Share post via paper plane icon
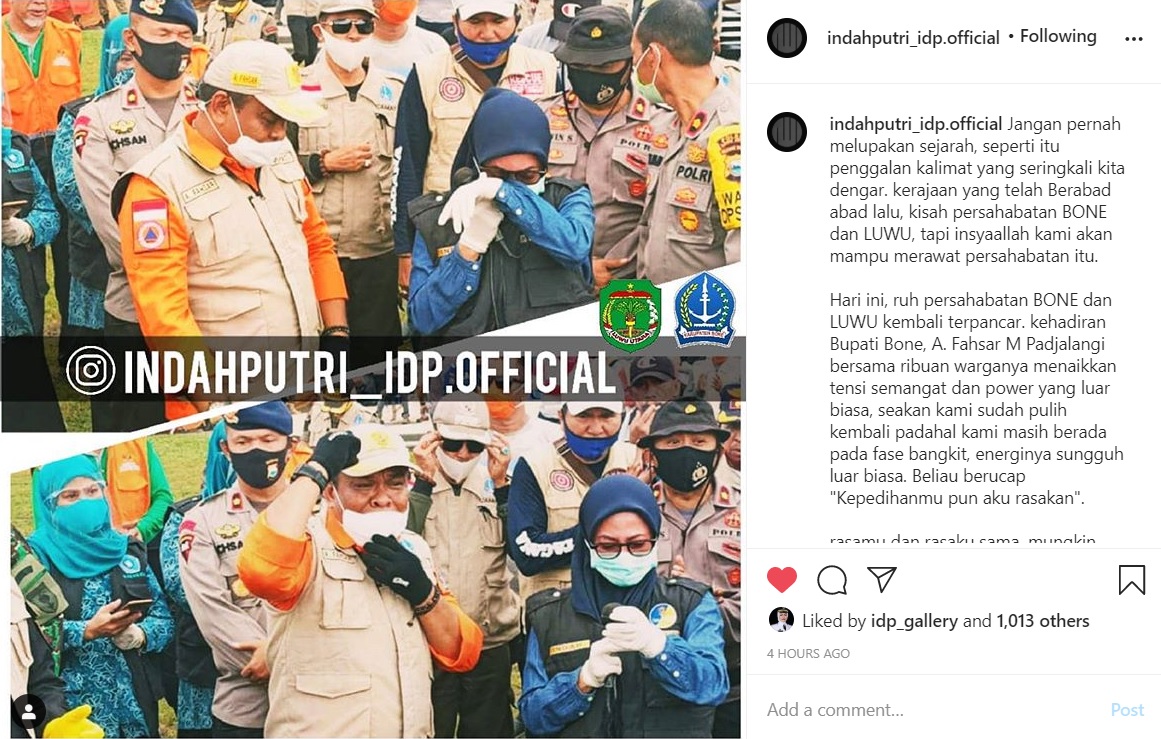This screenshot has width=1161, height=739. click(882, 580)
